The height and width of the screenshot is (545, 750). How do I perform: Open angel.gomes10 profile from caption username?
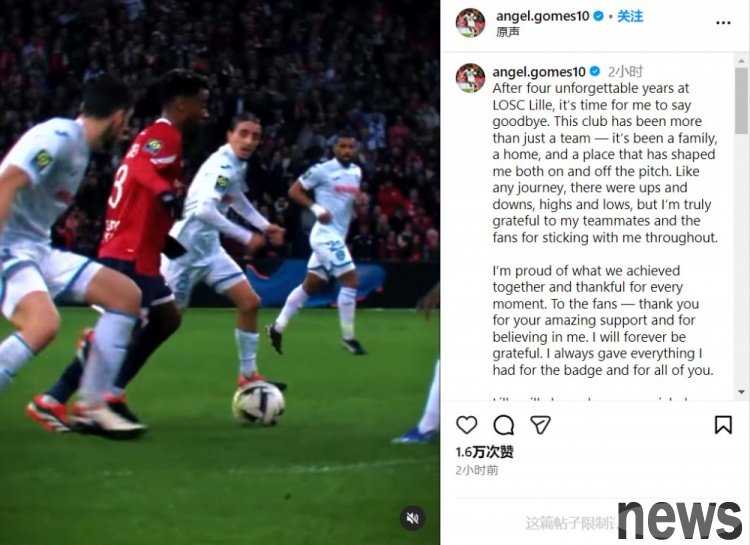539,72
